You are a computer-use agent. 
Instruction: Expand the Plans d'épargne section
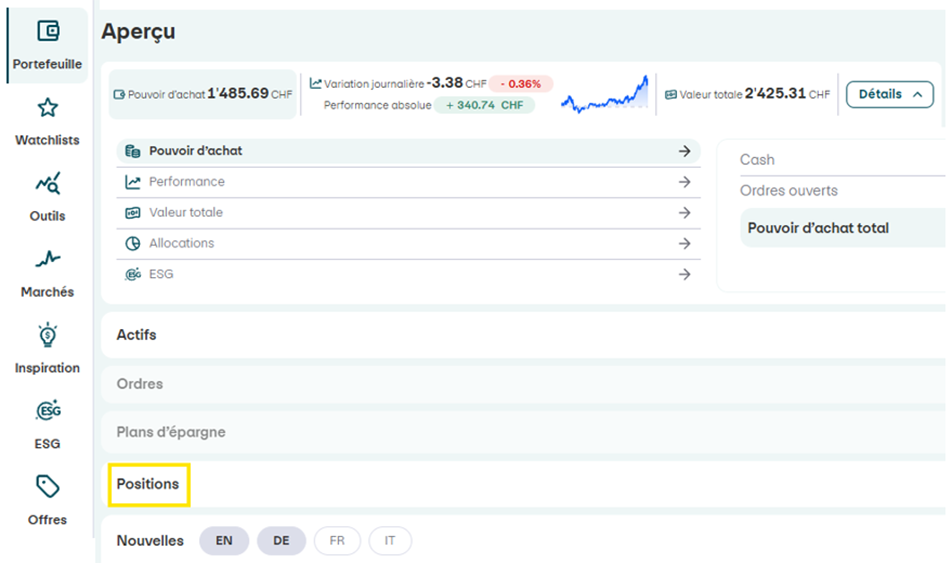coord(171,433)
